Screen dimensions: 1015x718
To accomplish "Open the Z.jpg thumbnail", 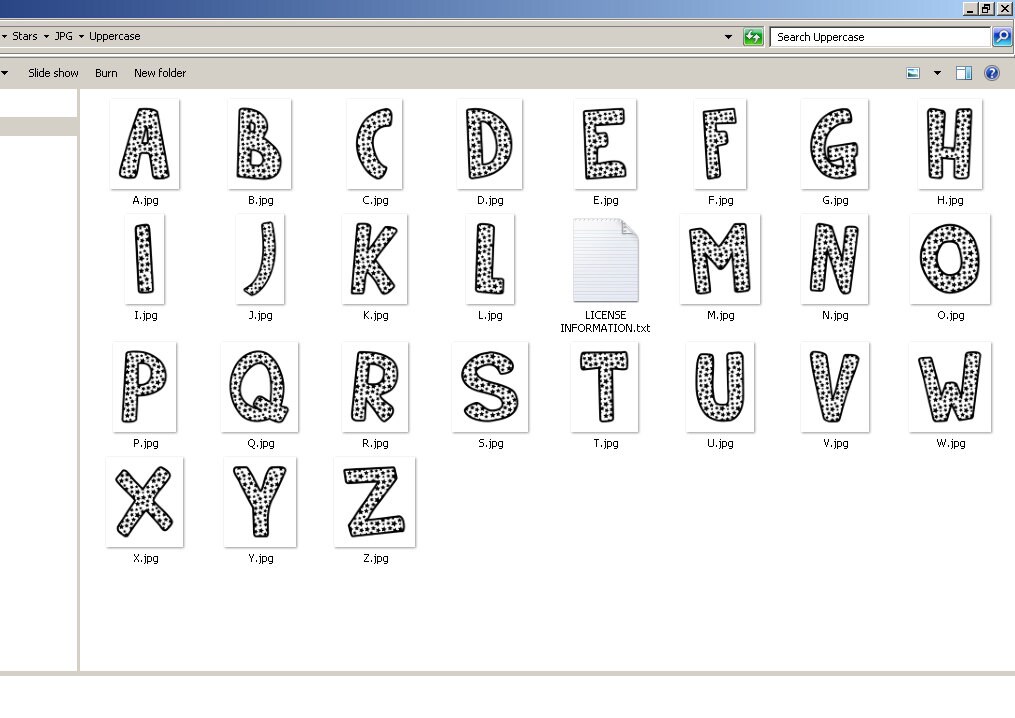I will (x=374, y=502).
